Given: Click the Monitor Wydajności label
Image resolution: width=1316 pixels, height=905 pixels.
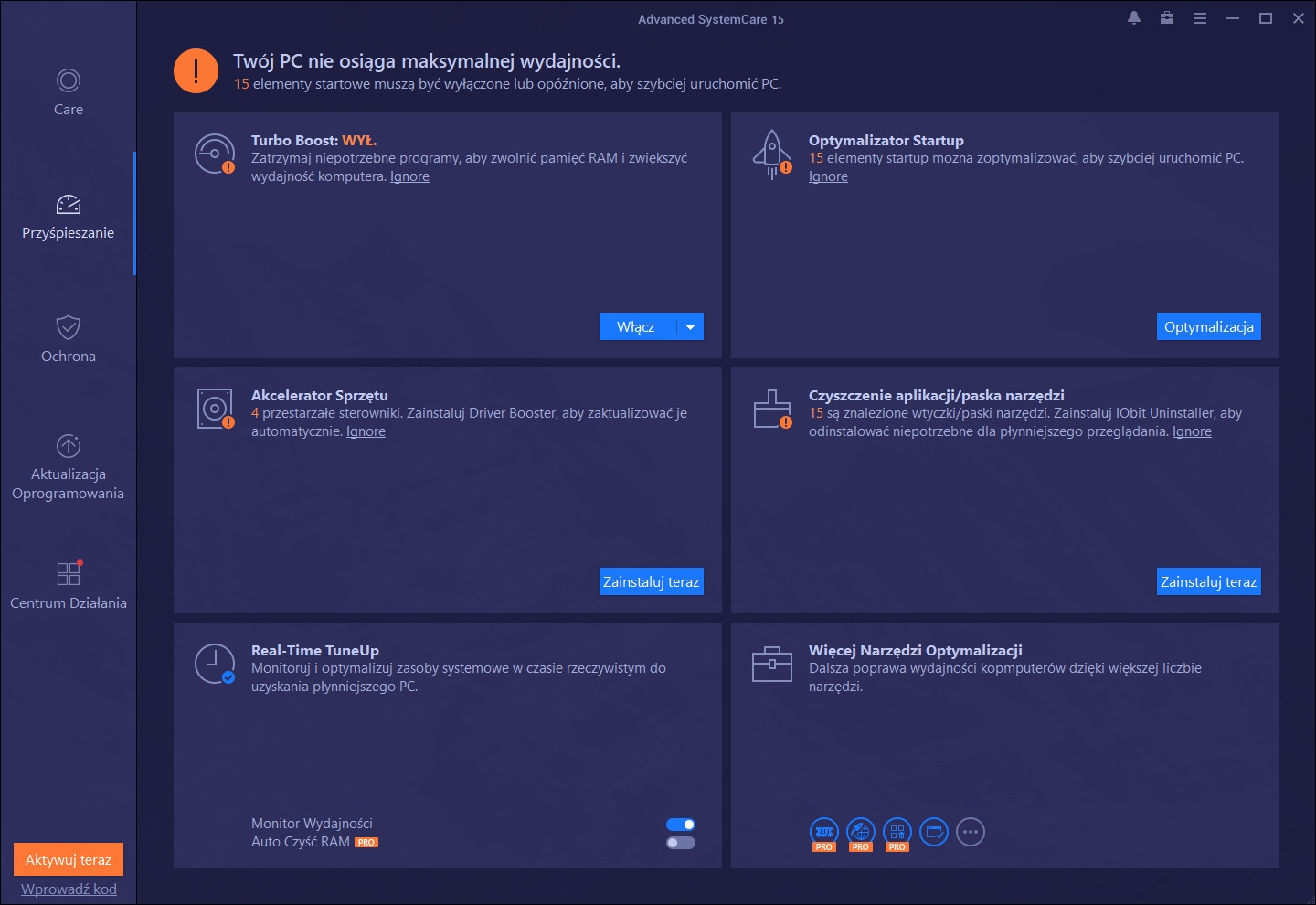Looking at the screenshot, I should coord(312,824).
